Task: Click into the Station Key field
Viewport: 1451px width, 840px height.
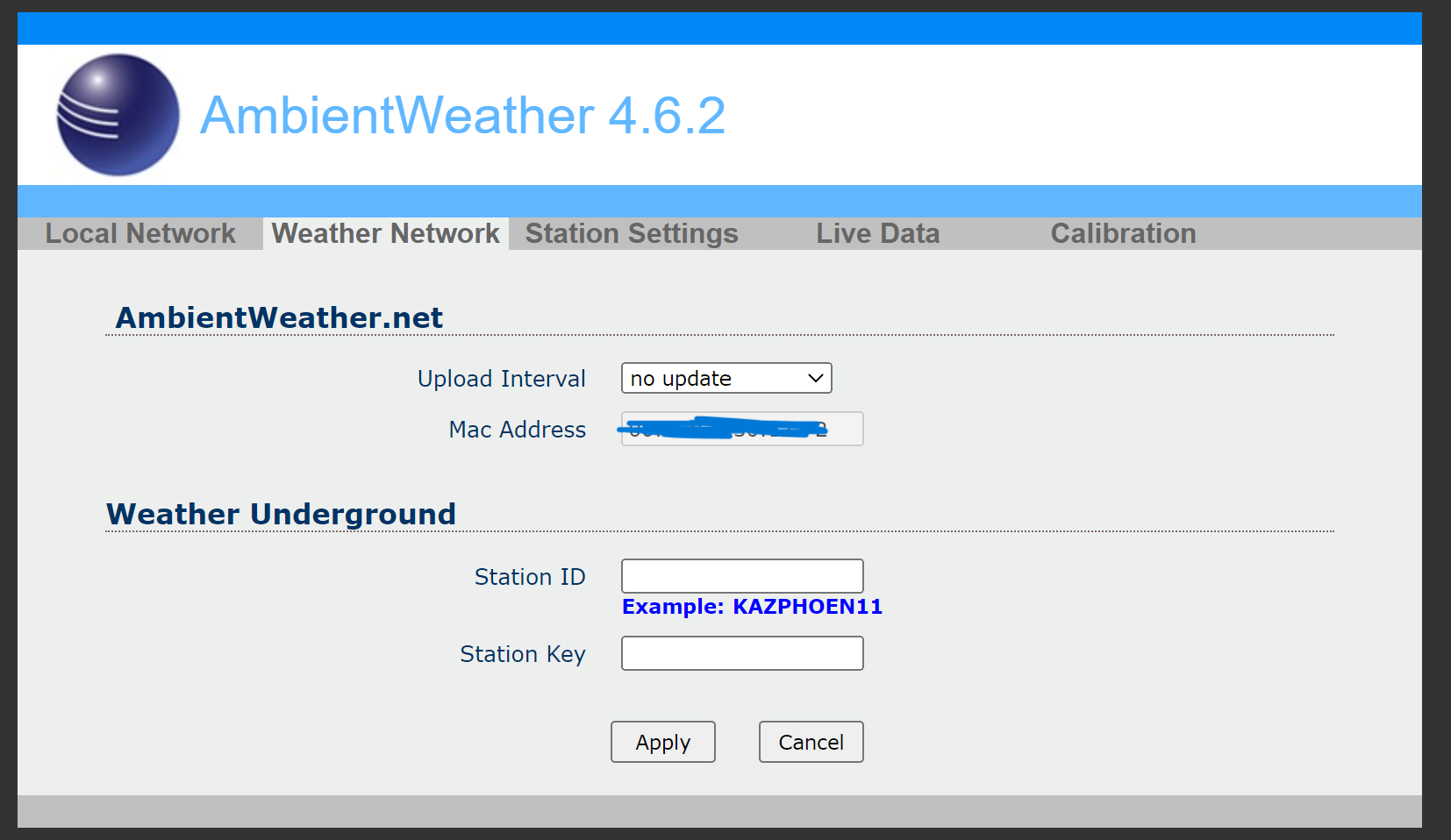Action: tap(742, 653)
